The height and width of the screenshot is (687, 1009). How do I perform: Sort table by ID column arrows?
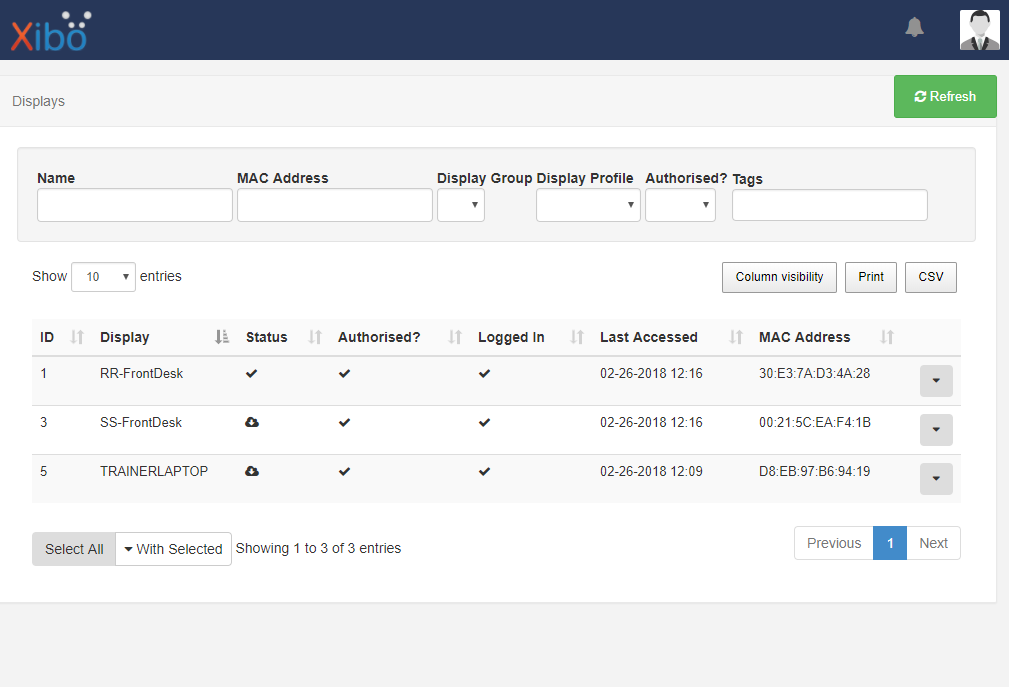[x=77, y=337]
